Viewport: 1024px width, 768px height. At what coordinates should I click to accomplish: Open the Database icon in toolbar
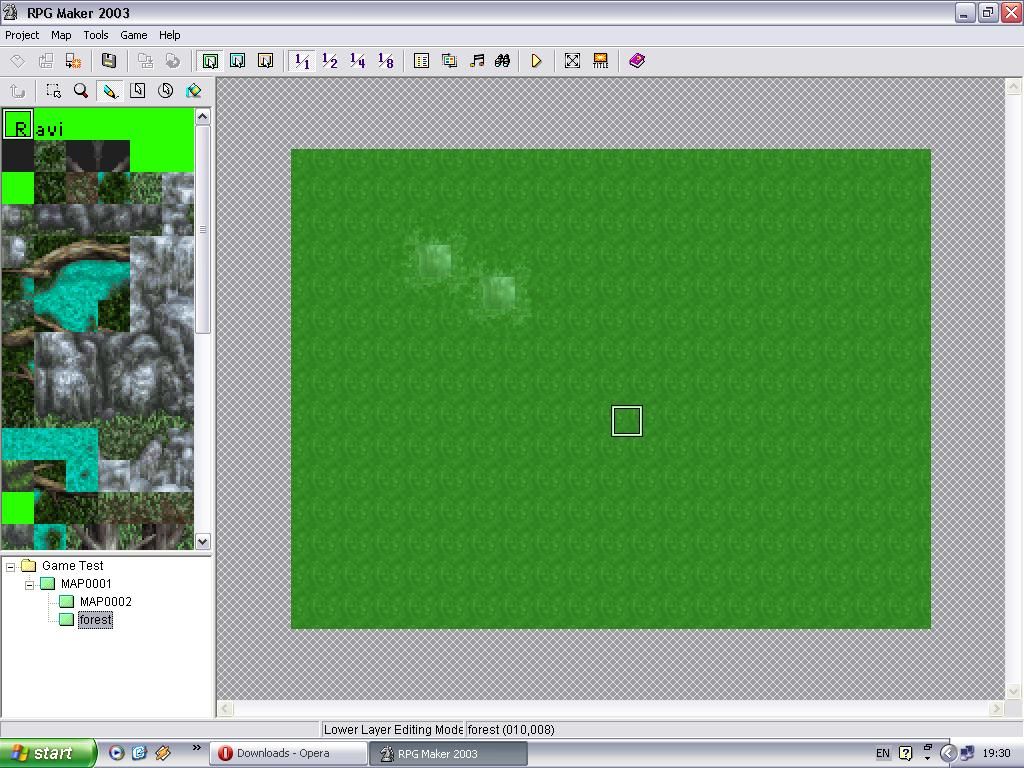tap(422, 61)
